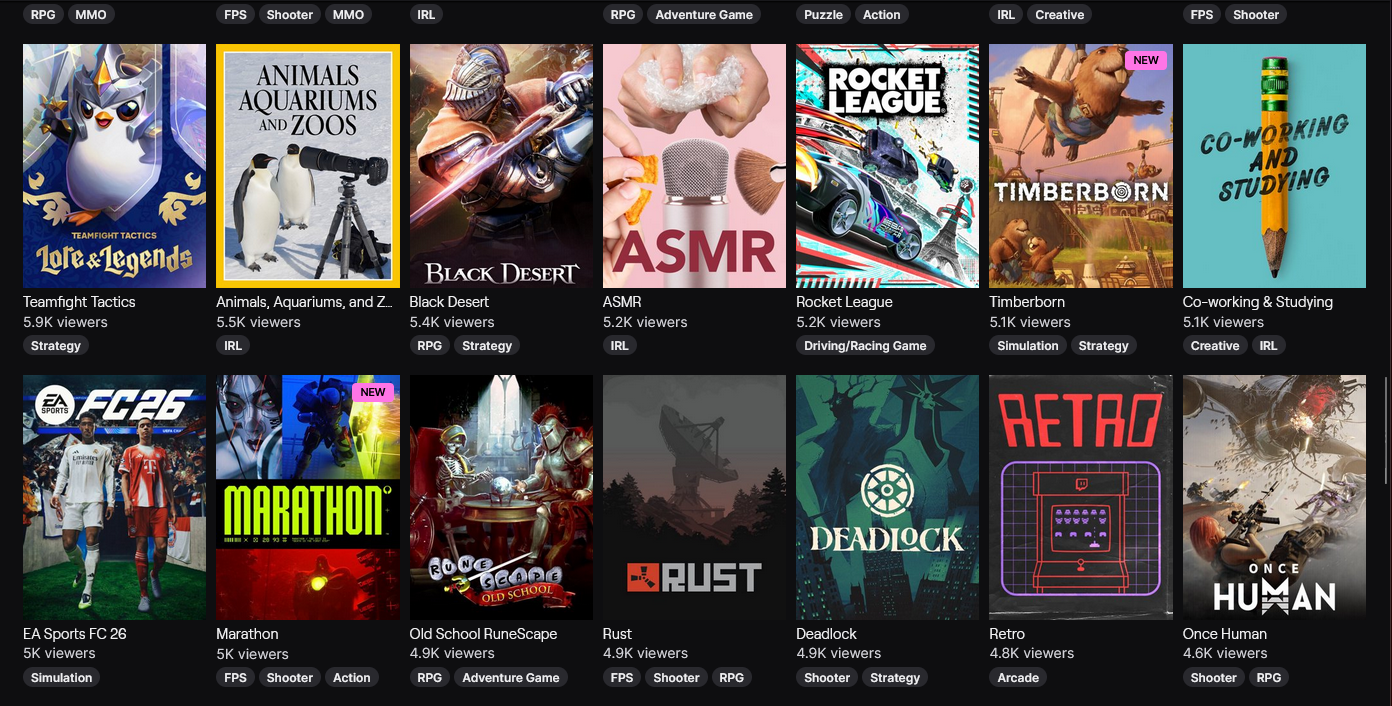This screenshot has height=706, width=1392.
Task: Click the Co-working & Studying title link
Action: (x=1258, y=302)
